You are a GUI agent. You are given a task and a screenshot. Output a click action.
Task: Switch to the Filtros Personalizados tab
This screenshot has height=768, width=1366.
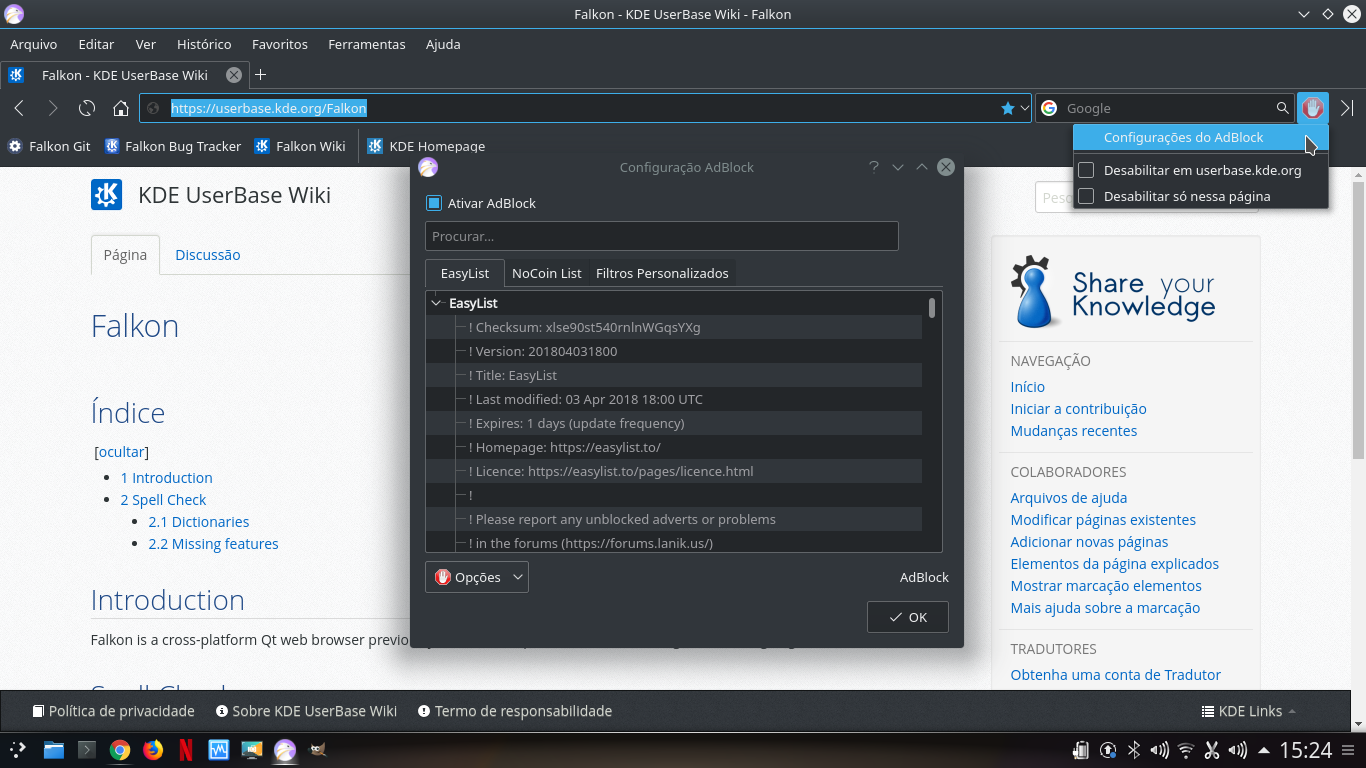[x=662, y=273]
